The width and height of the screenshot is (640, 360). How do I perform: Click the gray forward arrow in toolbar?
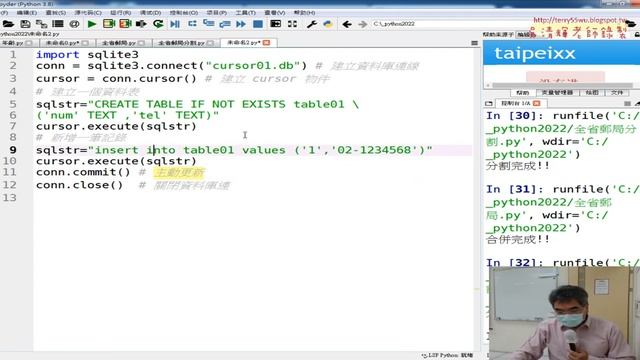click(362, 24)
